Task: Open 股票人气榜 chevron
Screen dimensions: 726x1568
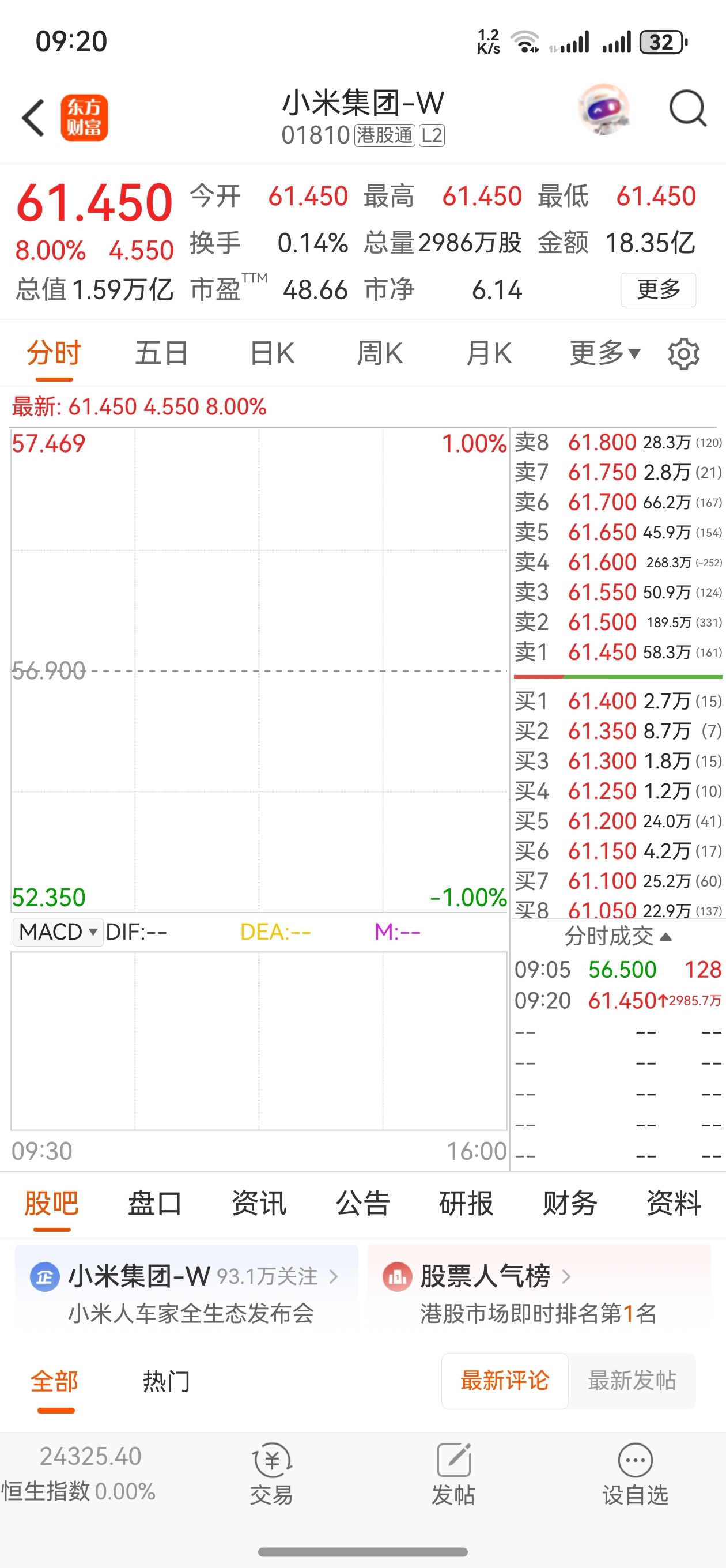Action: coord(566,1276)
